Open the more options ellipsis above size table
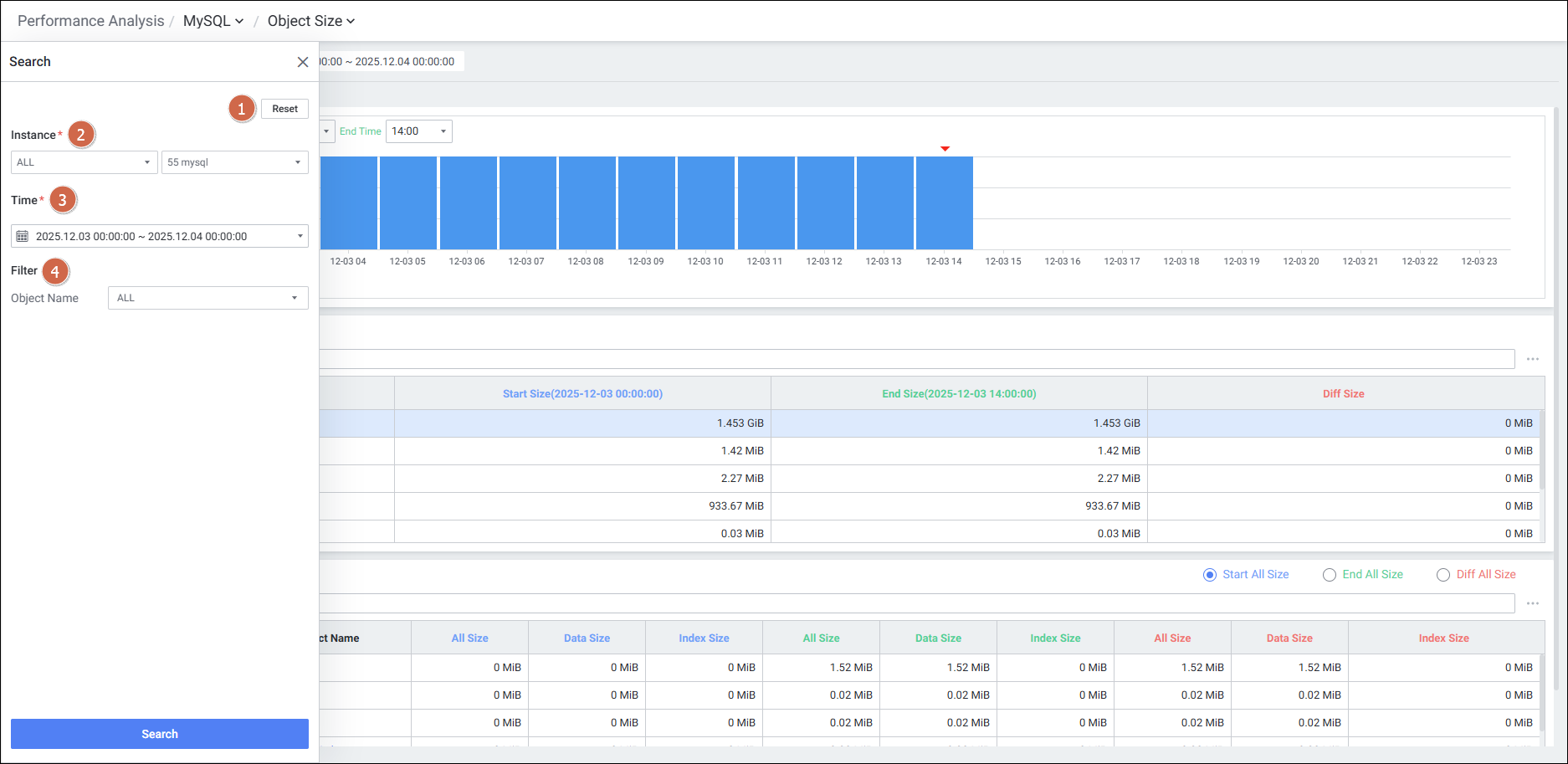1568x764 pixels. 1533,359
